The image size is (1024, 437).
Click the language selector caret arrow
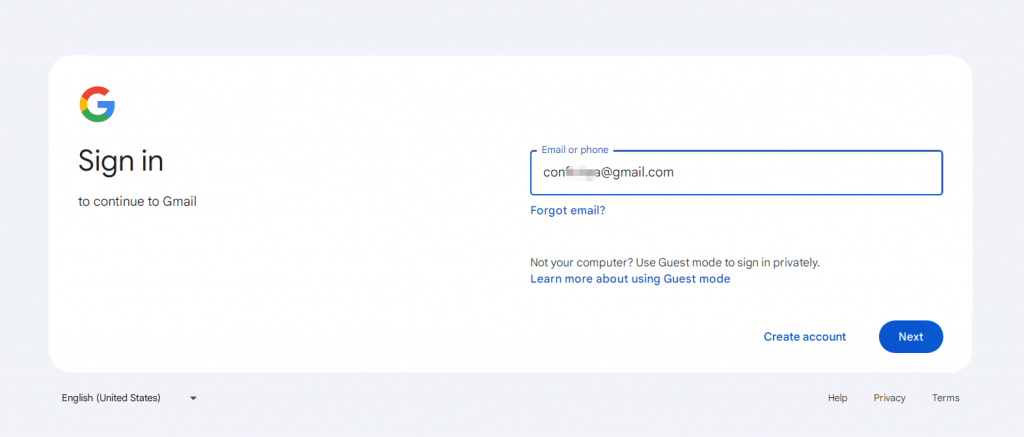[193, 398]
